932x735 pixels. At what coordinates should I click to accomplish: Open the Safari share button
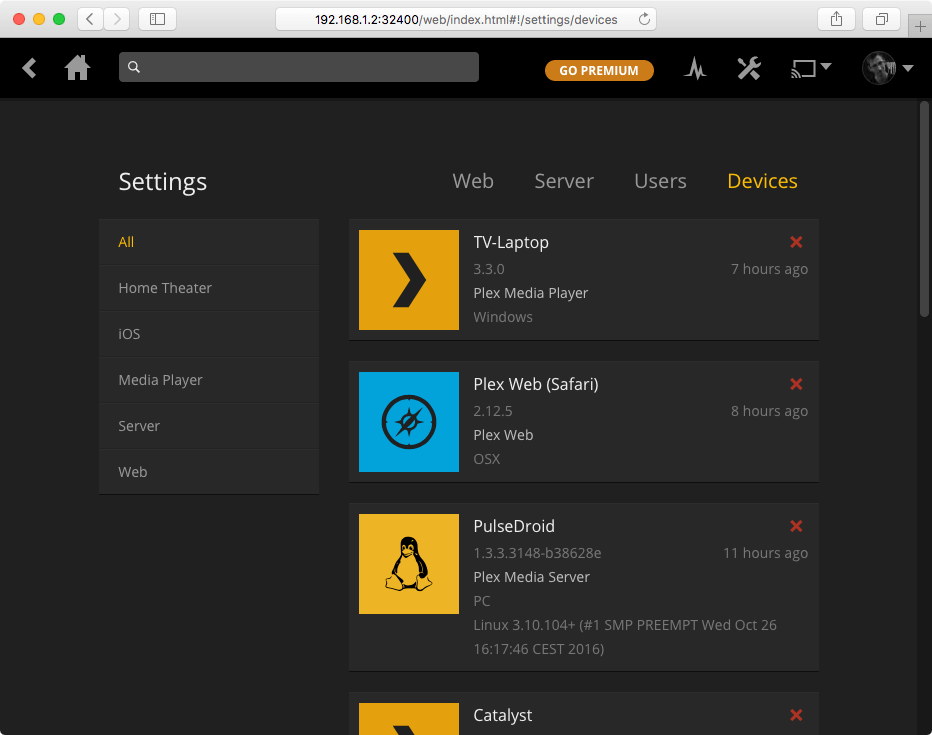[836, 19]
